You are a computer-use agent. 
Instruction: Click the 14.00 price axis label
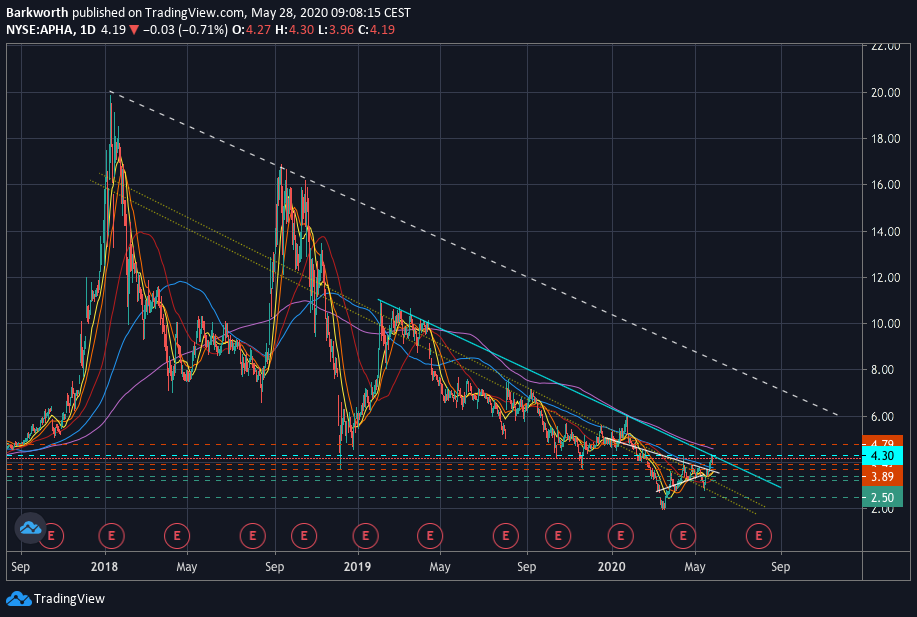point(885,232)
